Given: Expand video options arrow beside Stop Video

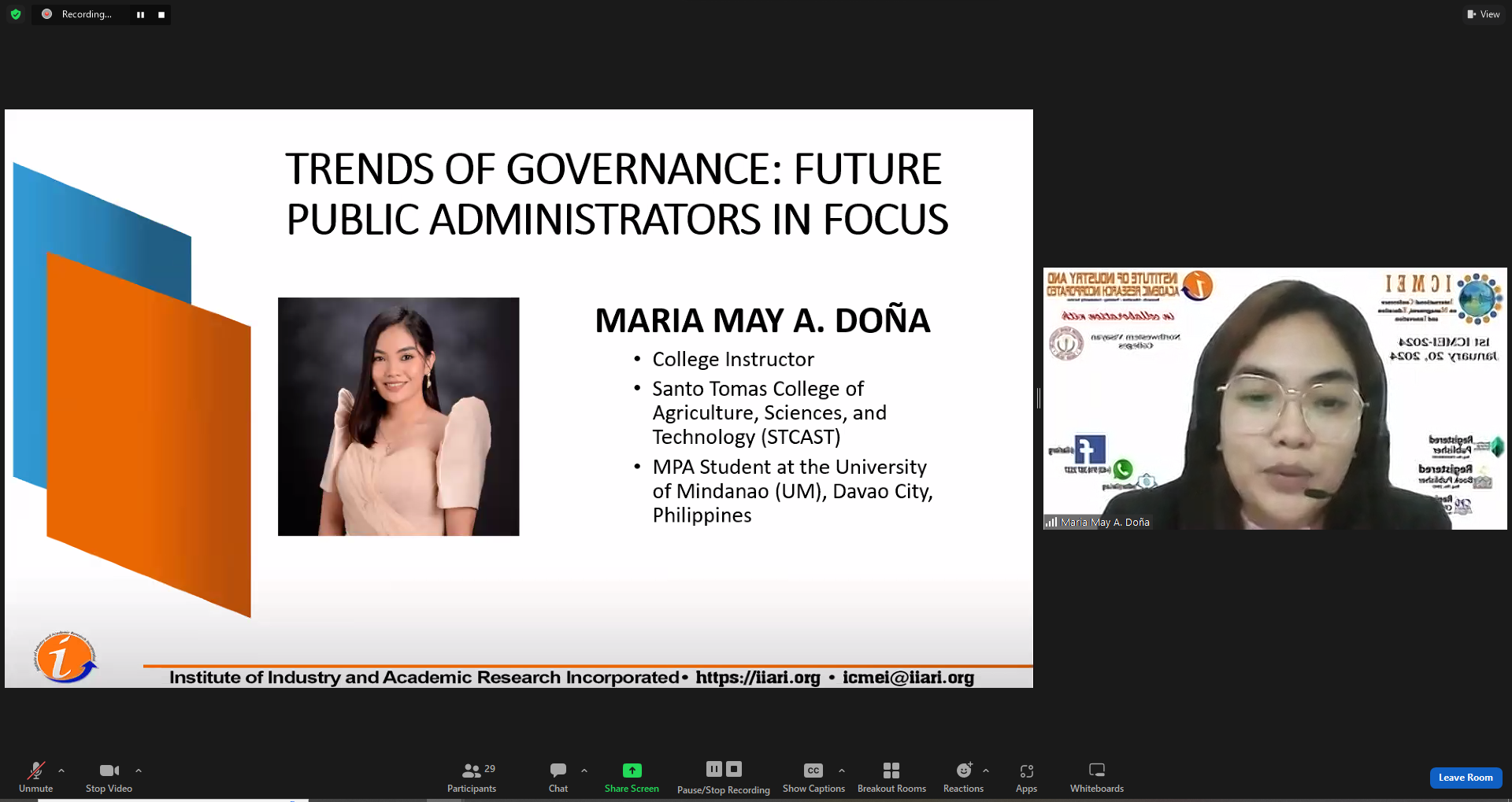Looking at the screenshot, I should pos(139,771).
